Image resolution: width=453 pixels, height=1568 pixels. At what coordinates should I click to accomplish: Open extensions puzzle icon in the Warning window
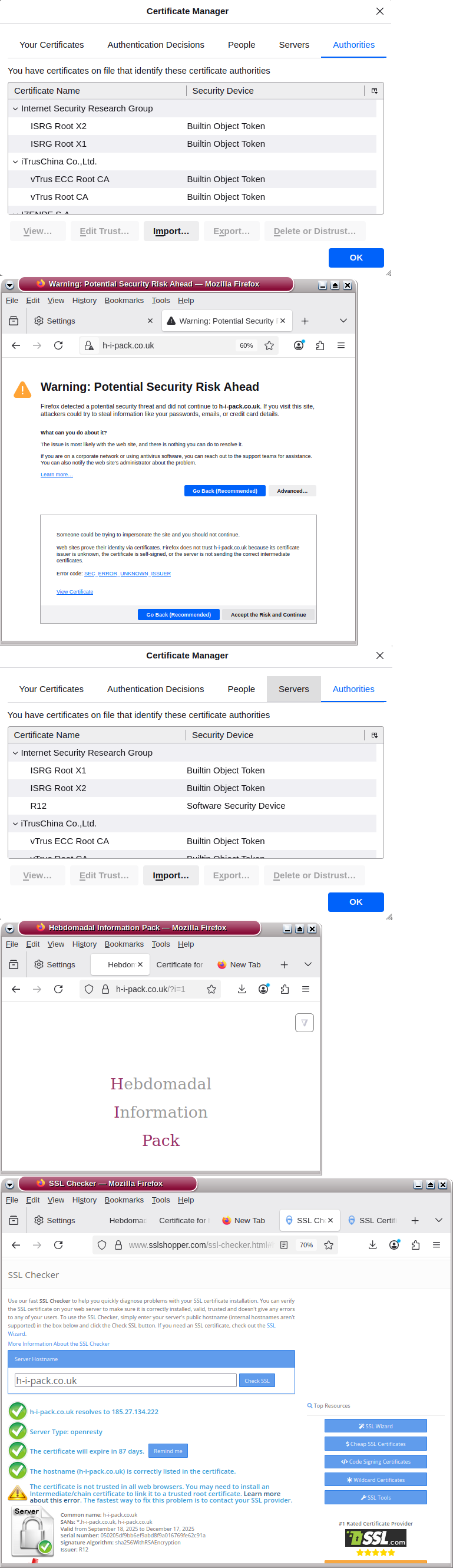pyautogui.click(x=320, y=346)
